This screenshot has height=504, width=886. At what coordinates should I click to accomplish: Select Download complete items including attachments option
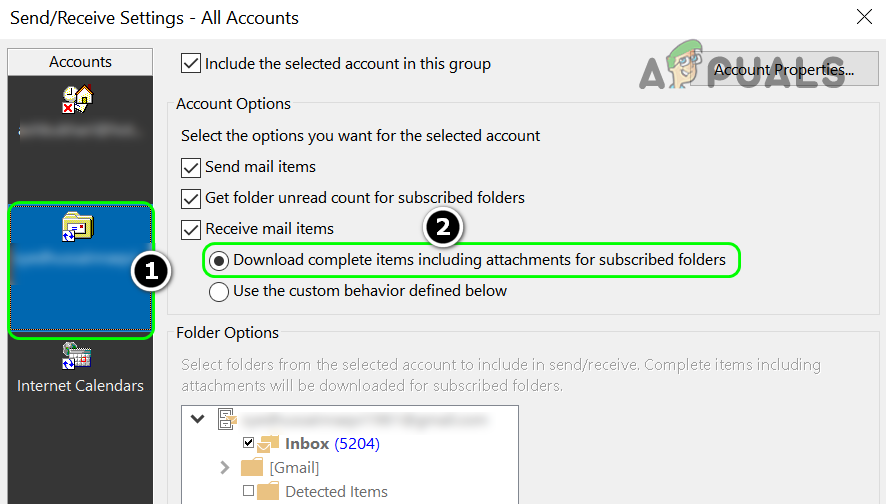218,260
